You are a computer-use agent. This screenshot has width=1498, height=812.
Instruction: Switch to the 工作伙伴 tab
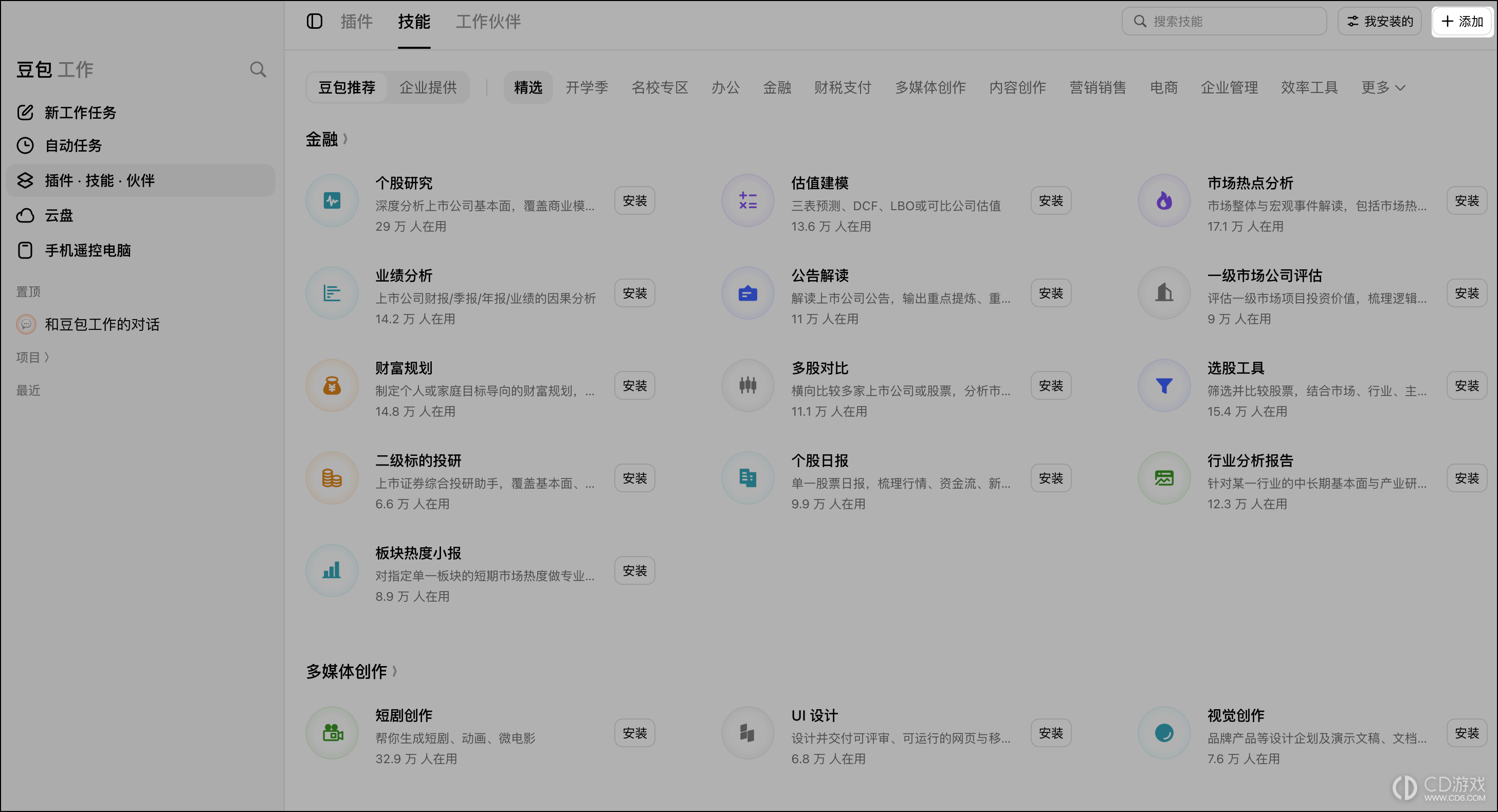(488, 22)
